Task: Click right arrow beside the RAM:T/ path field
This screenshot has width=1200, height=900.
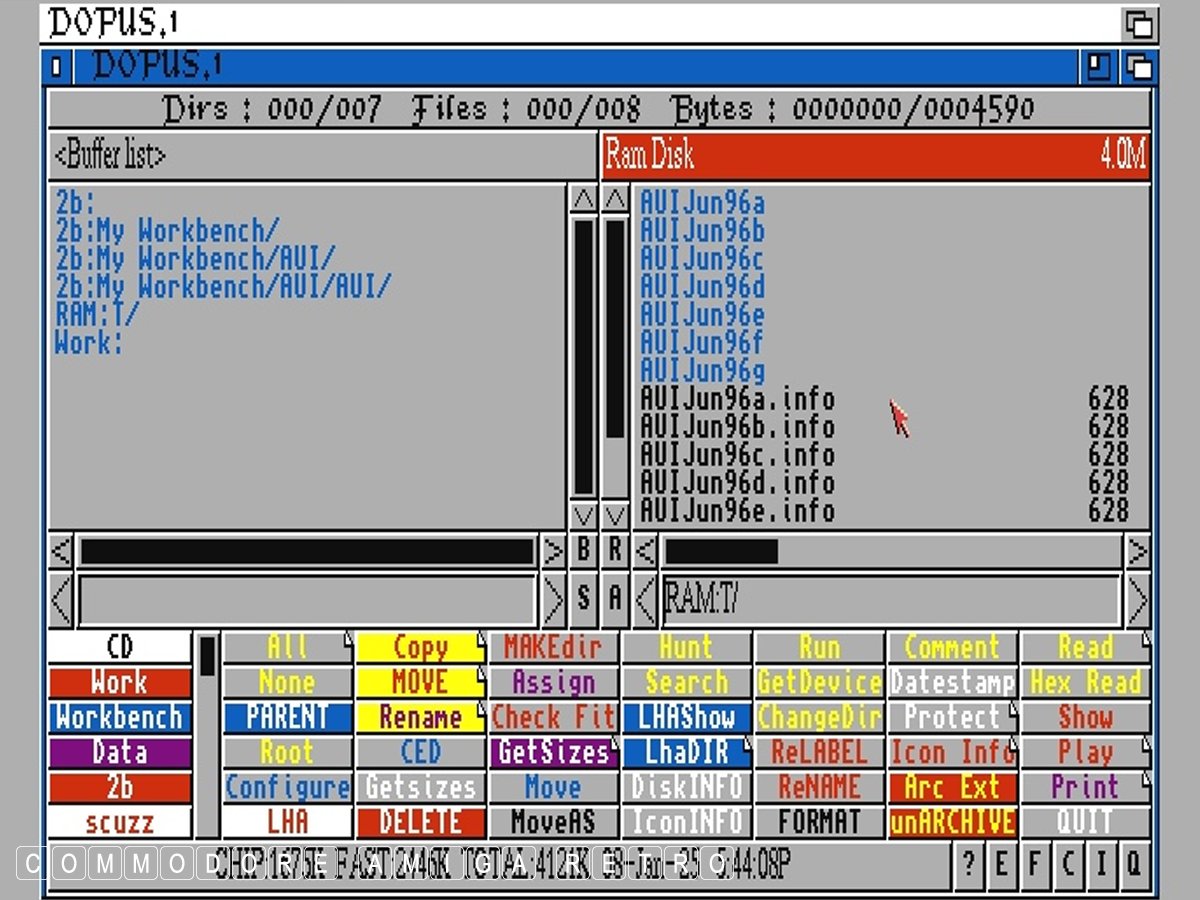Action: [x=1137, y=600]
